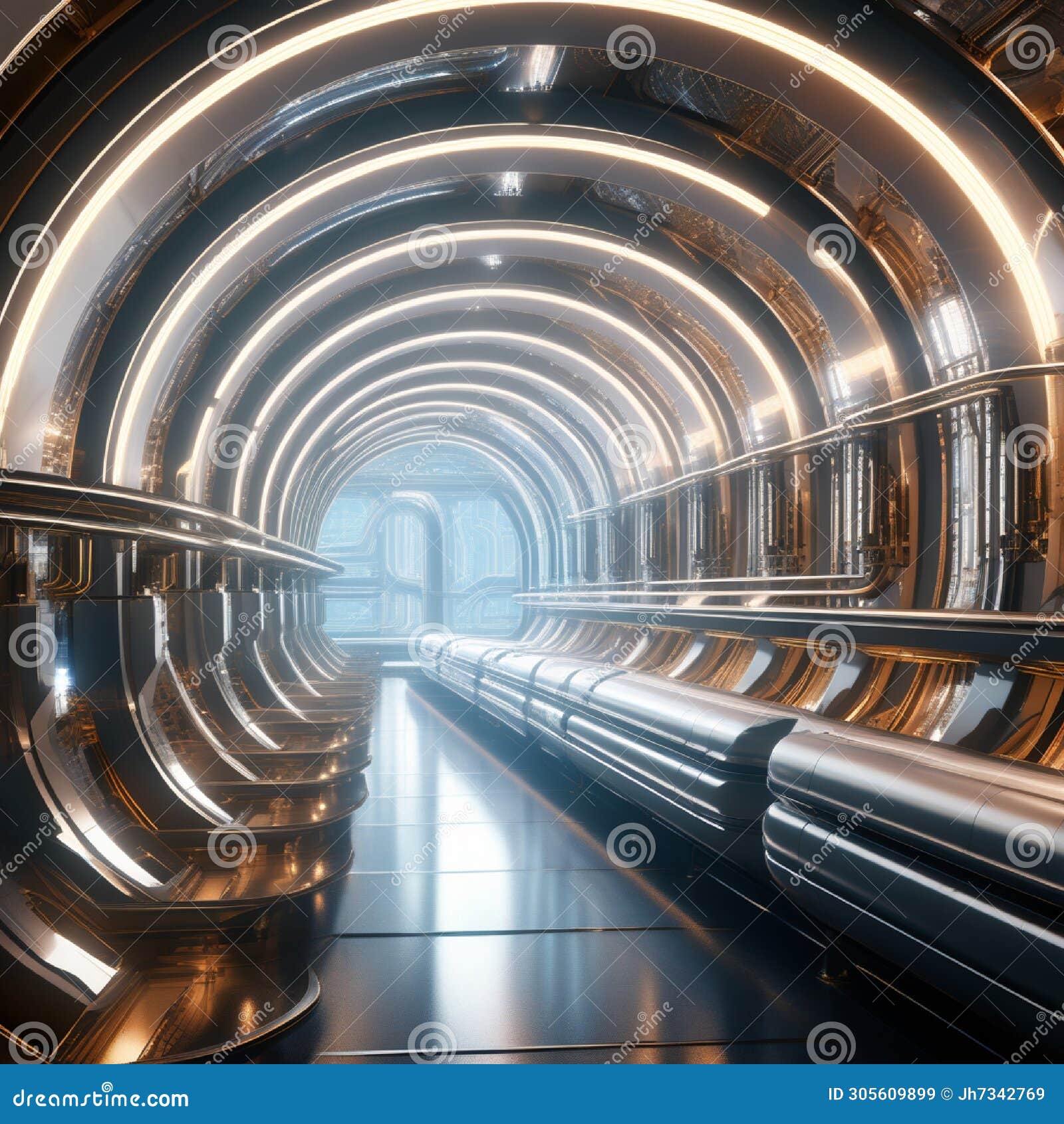This screenshot has height=1124, width=1064.
Task: Click the central Dreamstime watermark logo
Action: pyautogui.click(x=632, y=446)
